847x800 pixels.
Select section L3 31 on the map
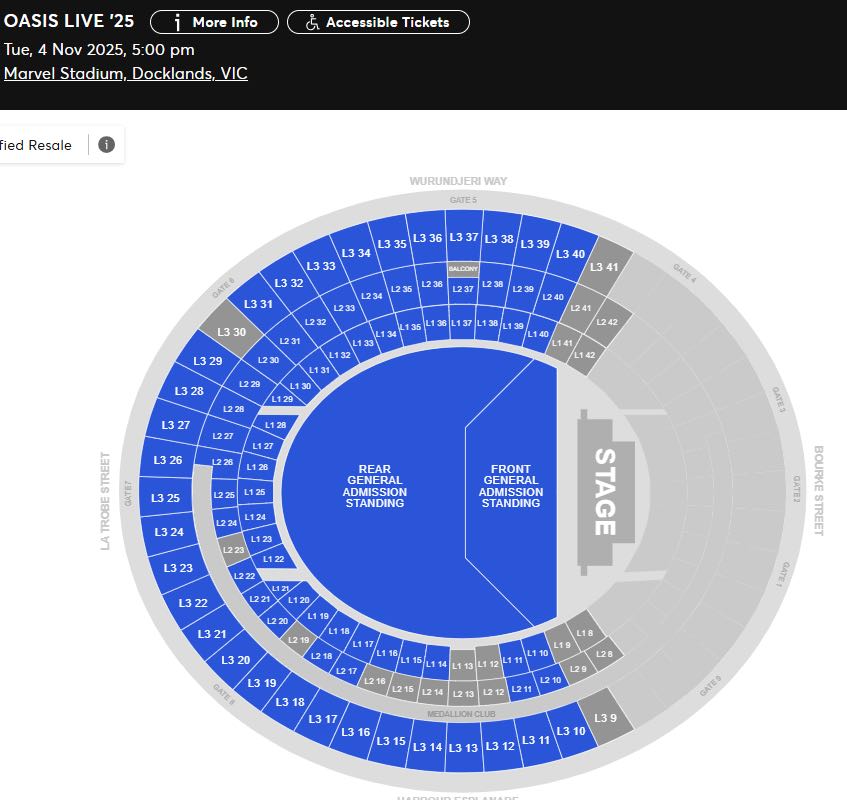[258, 304]
